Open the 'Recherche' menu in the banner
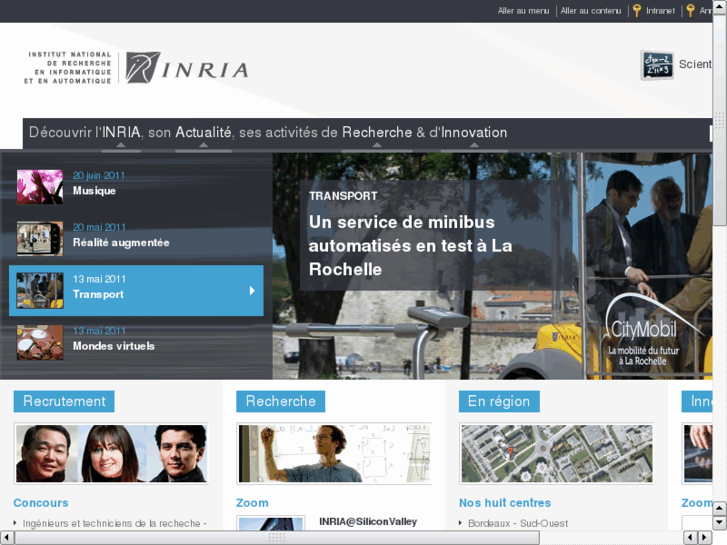This screenshot has height=545, width=727. pos(377,133)
